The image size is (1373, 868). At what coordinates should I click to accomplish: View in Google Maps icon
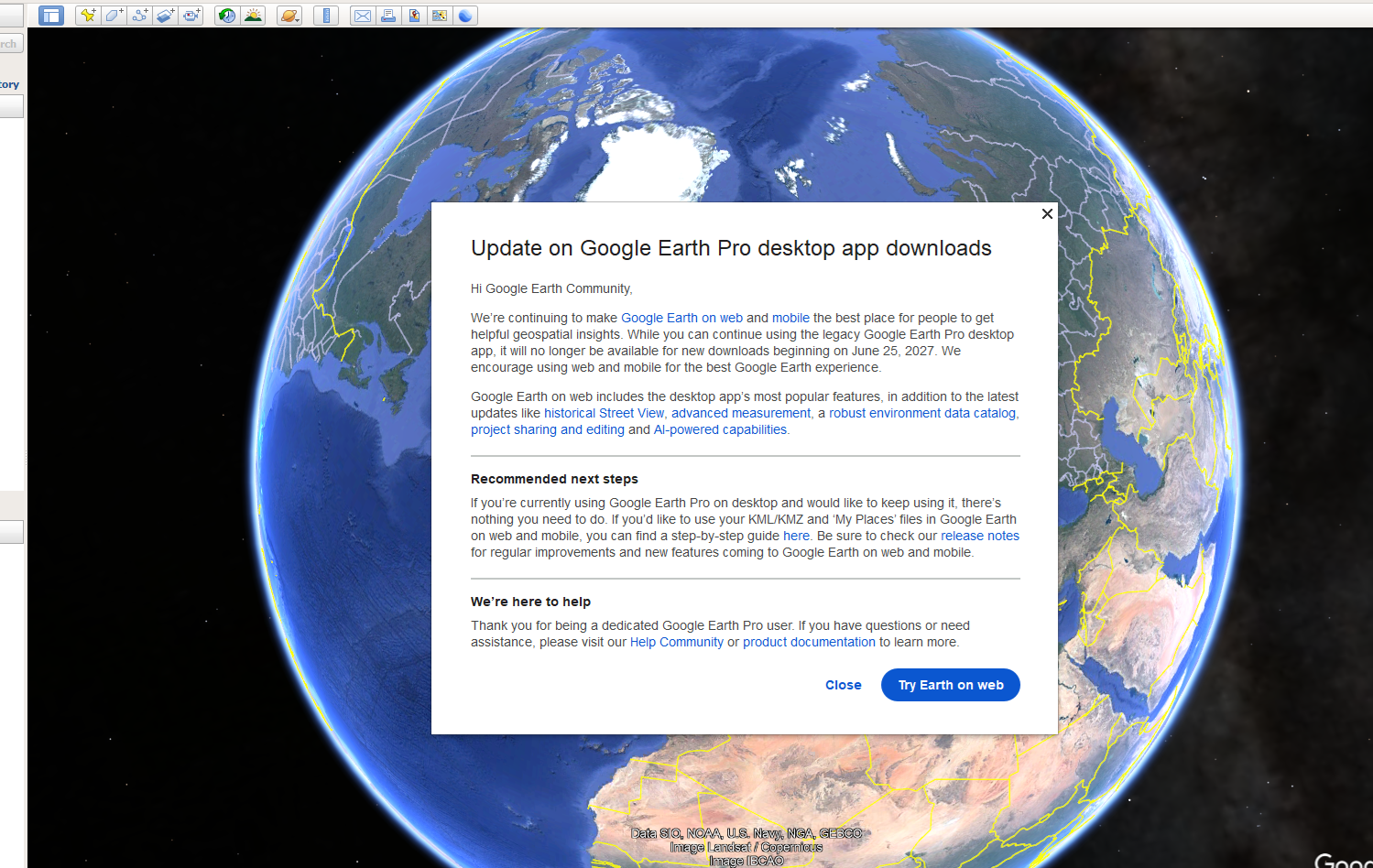tap(440, 16)
